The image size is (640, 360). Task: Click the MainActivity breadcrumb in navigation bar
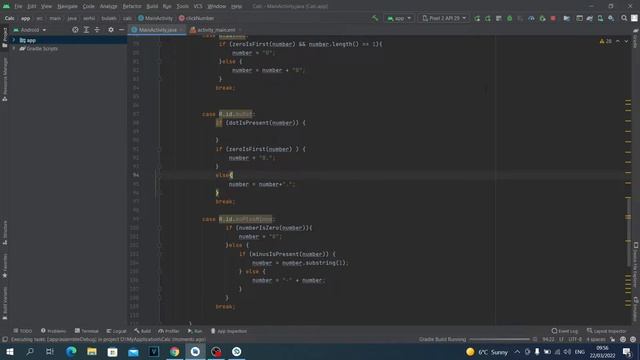point(156,18)
